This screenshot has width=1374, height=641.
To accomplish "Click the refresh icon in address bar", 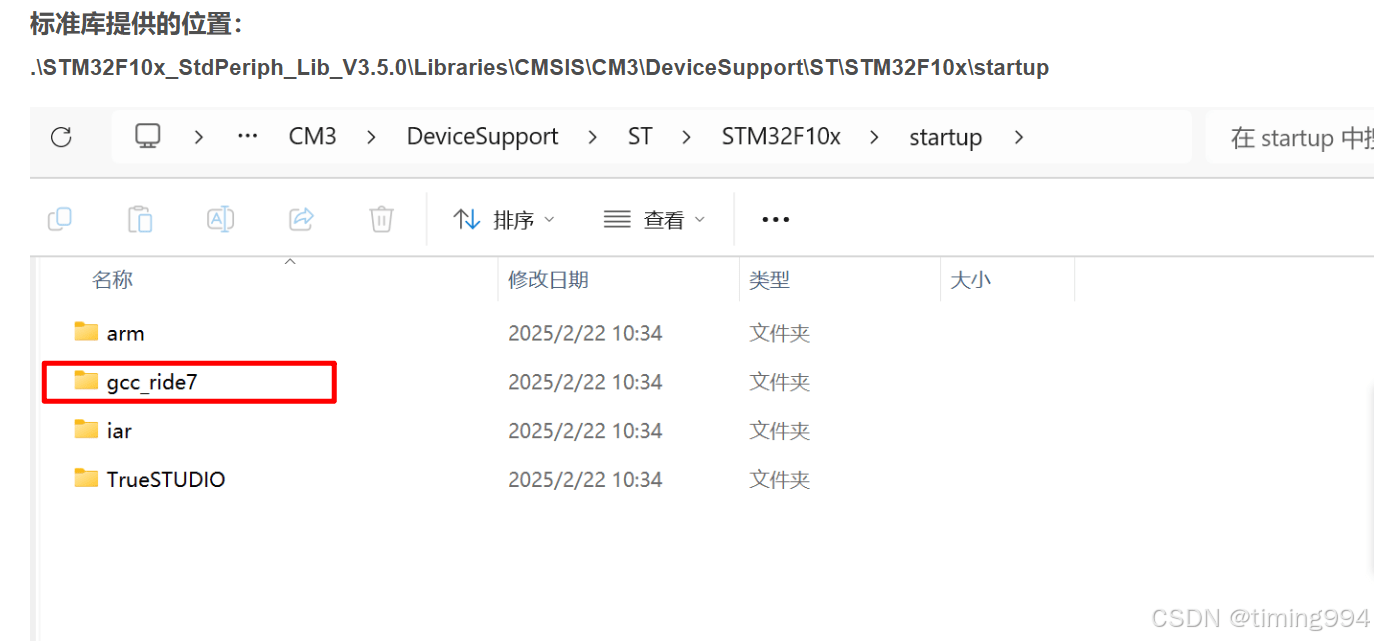I will point(61,137).
